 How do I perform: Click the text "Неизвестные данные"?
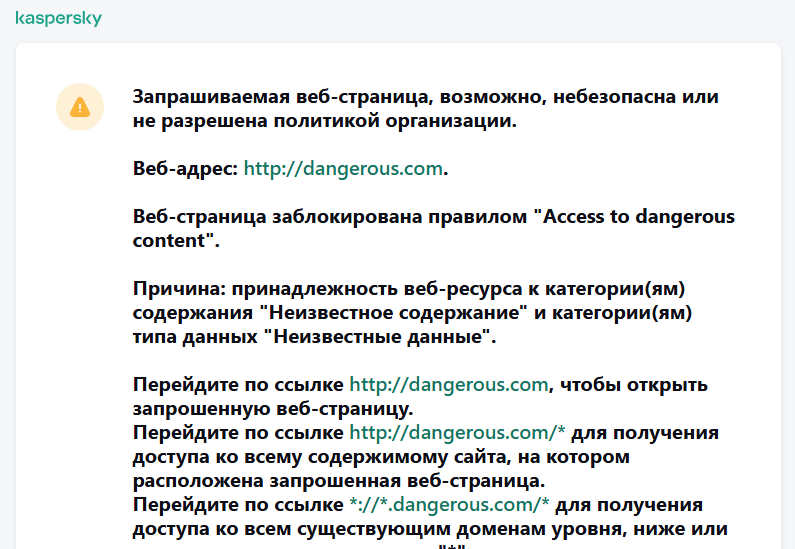(x=379, y=337)
